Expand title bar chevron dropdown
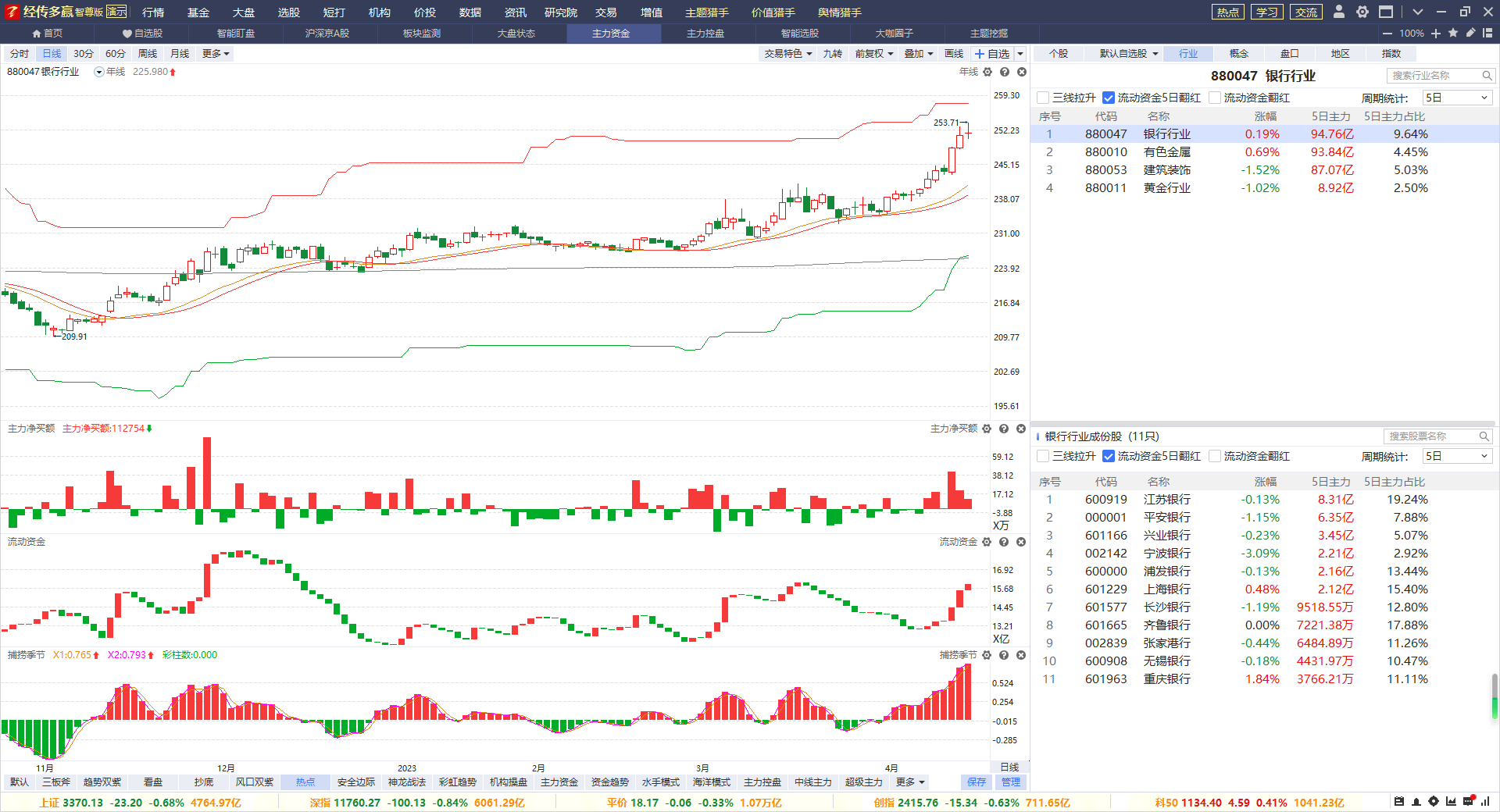The image size is (1500, 812). [1418, 12]
